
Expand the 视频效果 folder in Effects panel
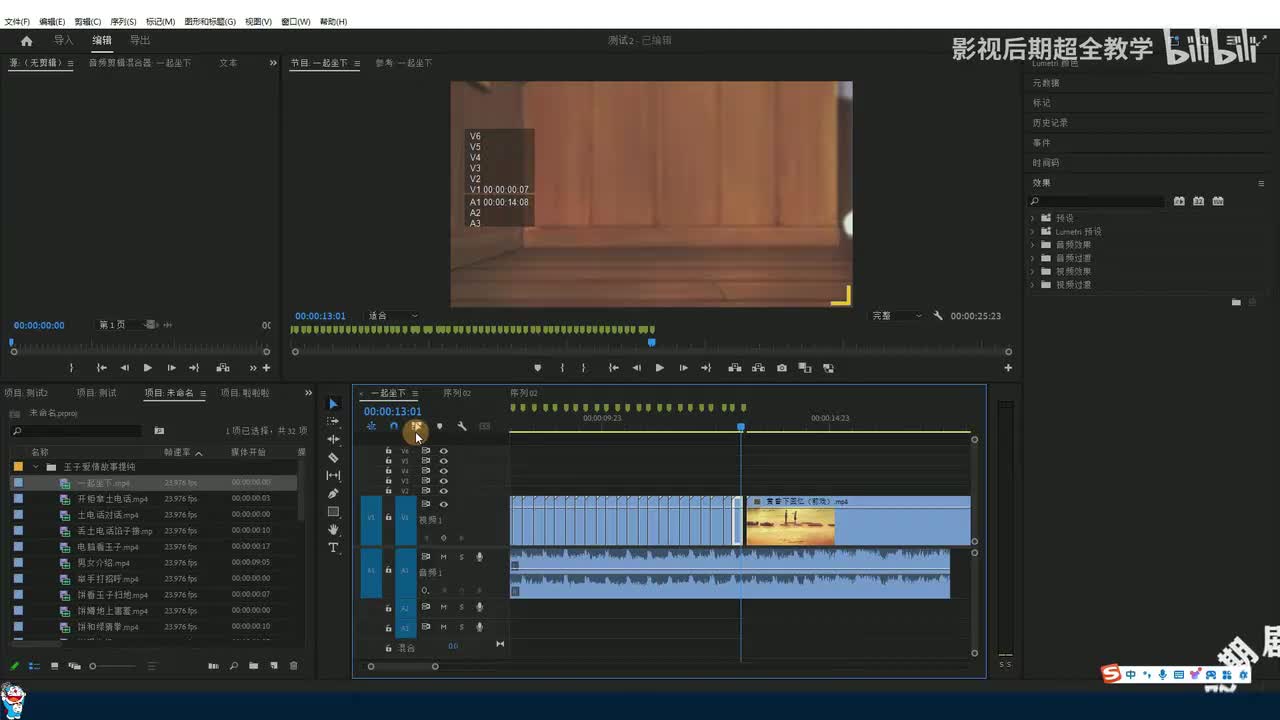pyautogui.click(x=1033, y=272)
